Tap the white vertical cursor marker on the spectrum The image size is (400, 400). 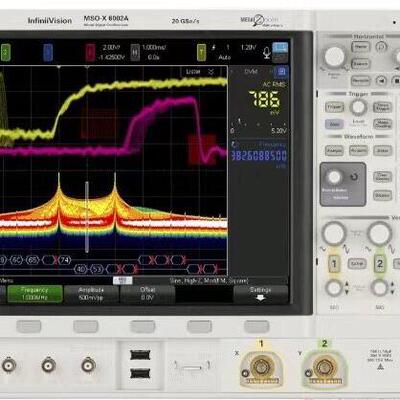pyautogui.click(x=87, y=217)
